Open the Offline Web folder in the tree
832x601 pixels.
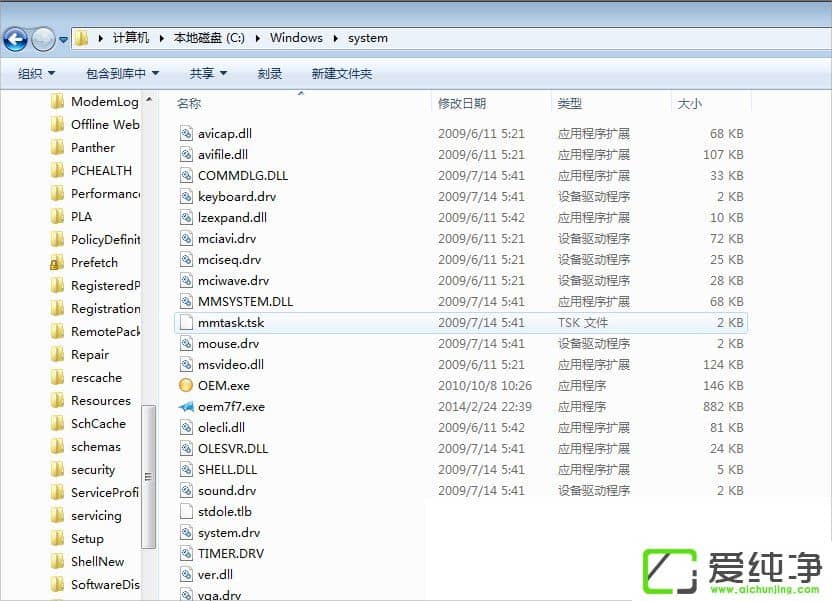pyautogui.click(x=95, y=124)
